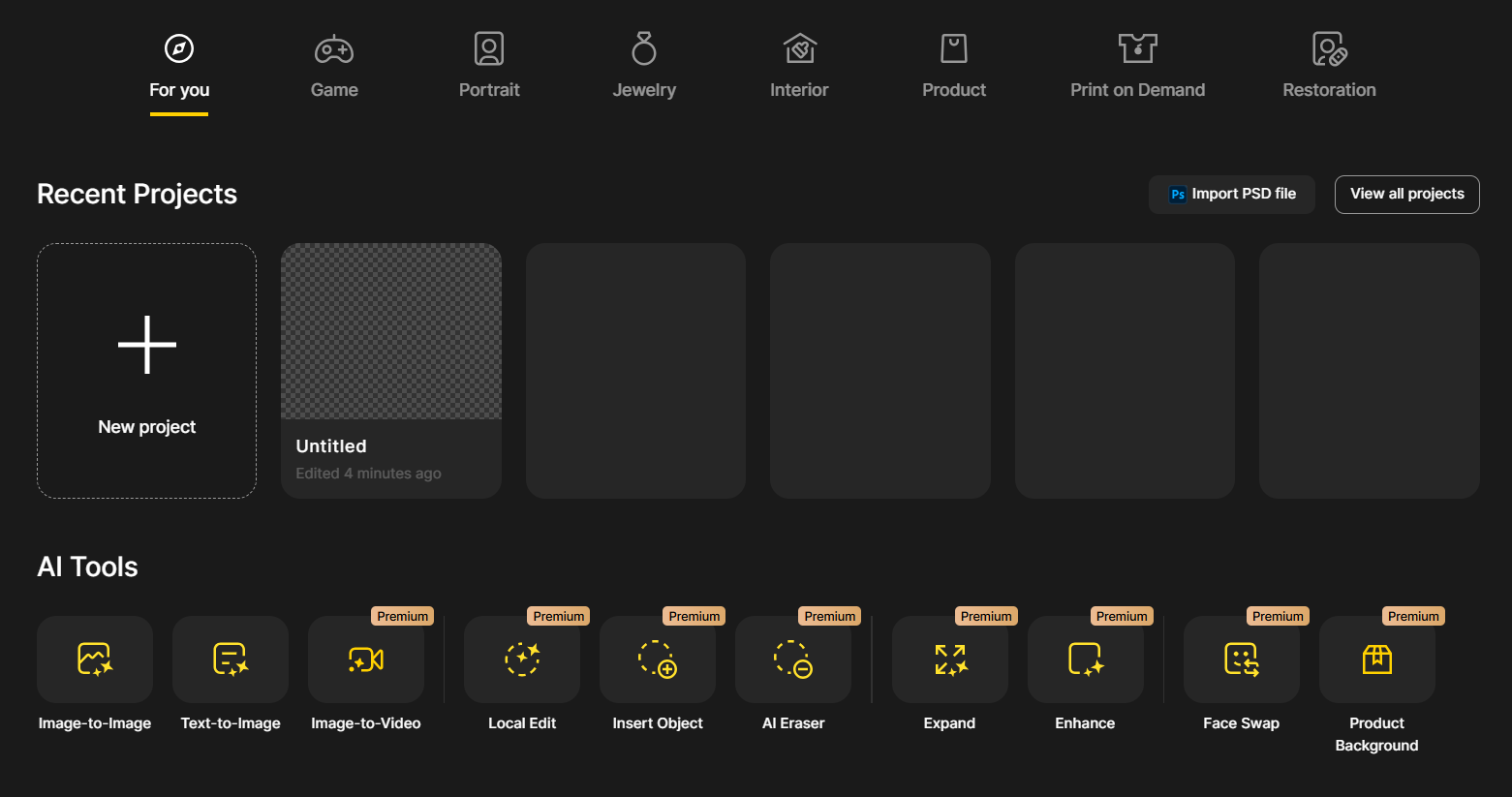Click the Premium badge on Insert Object
Screen dimensions: 1512x797
(694, 616)
